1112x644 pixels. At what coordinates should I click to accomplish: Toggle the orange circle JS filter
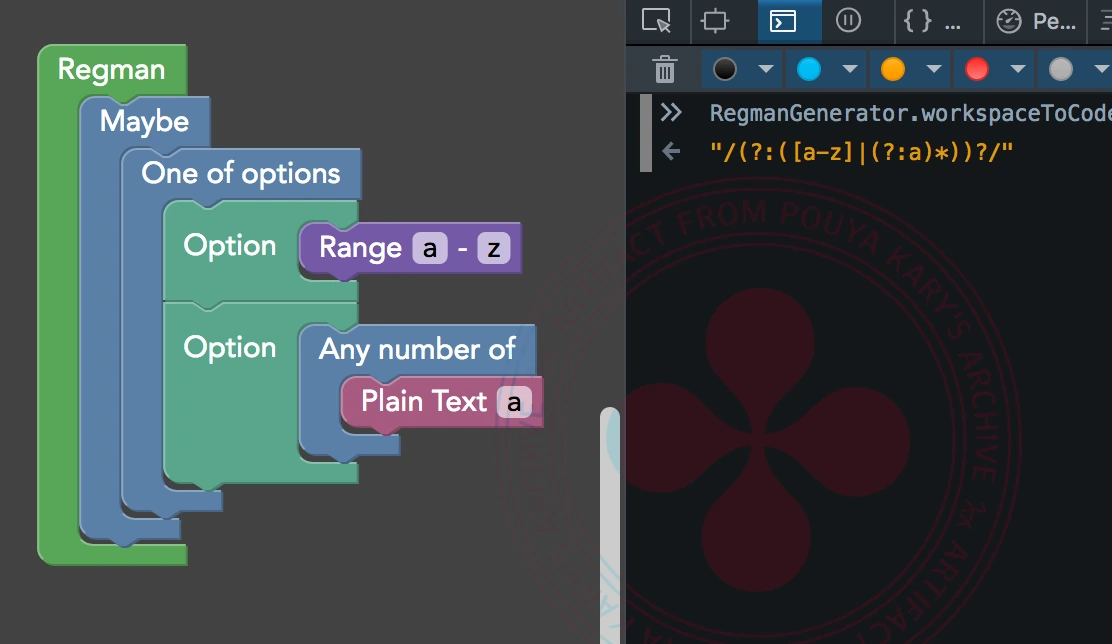pyautogui.click(x=892, y=69)
